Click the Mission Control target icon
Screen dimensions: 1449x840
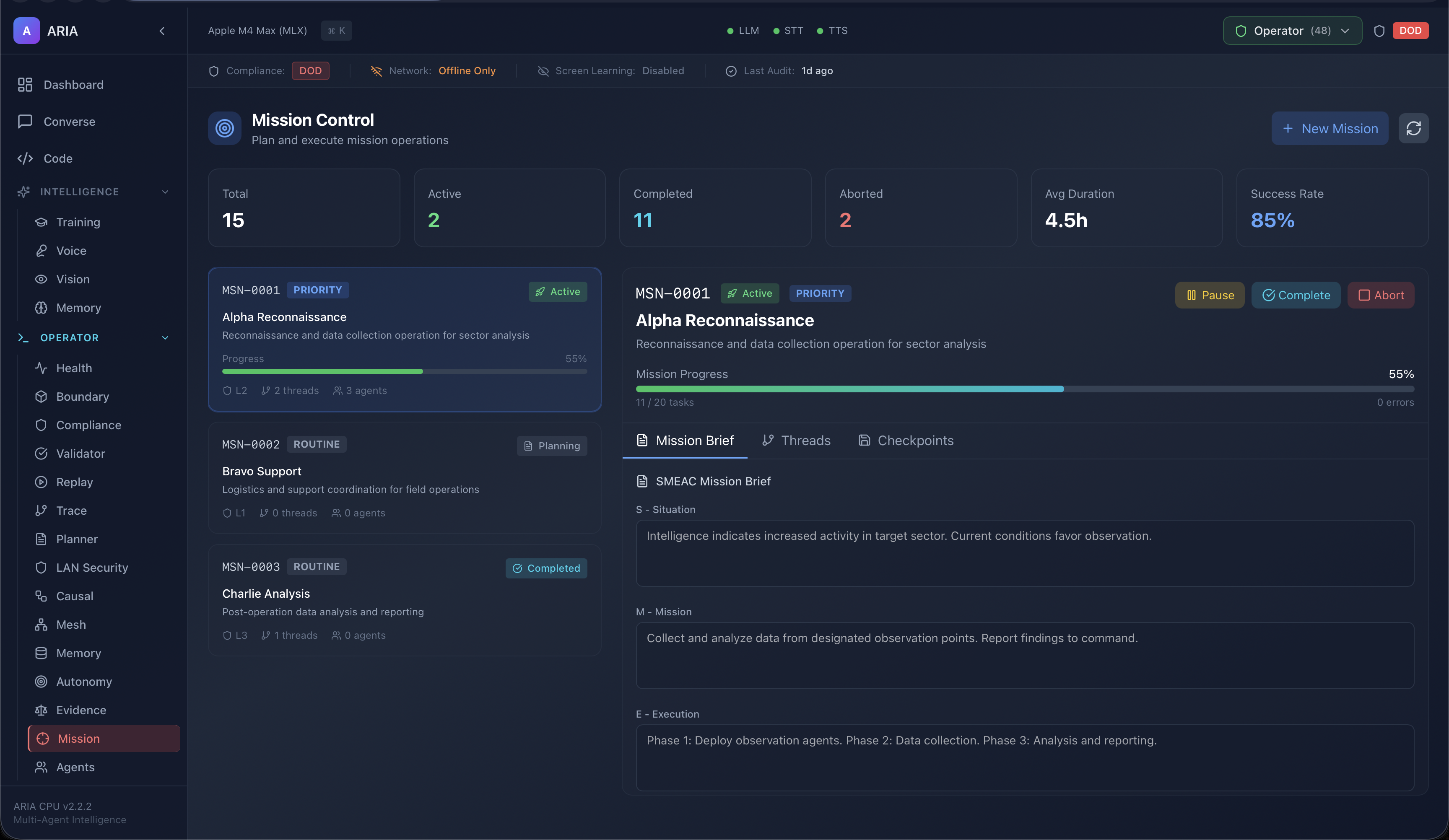pos(225,128)
